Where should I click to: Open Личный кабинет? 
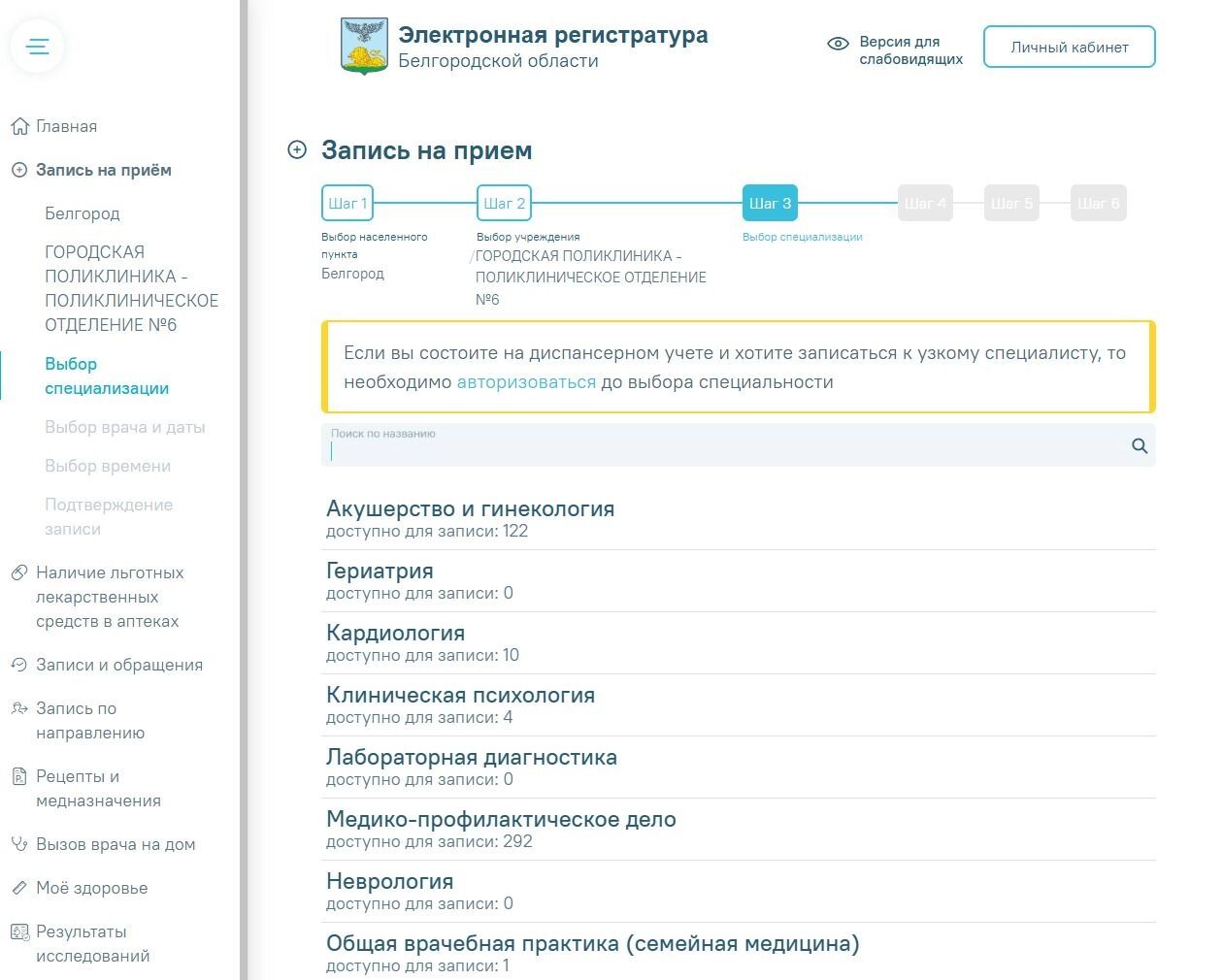pos(1069,46)
